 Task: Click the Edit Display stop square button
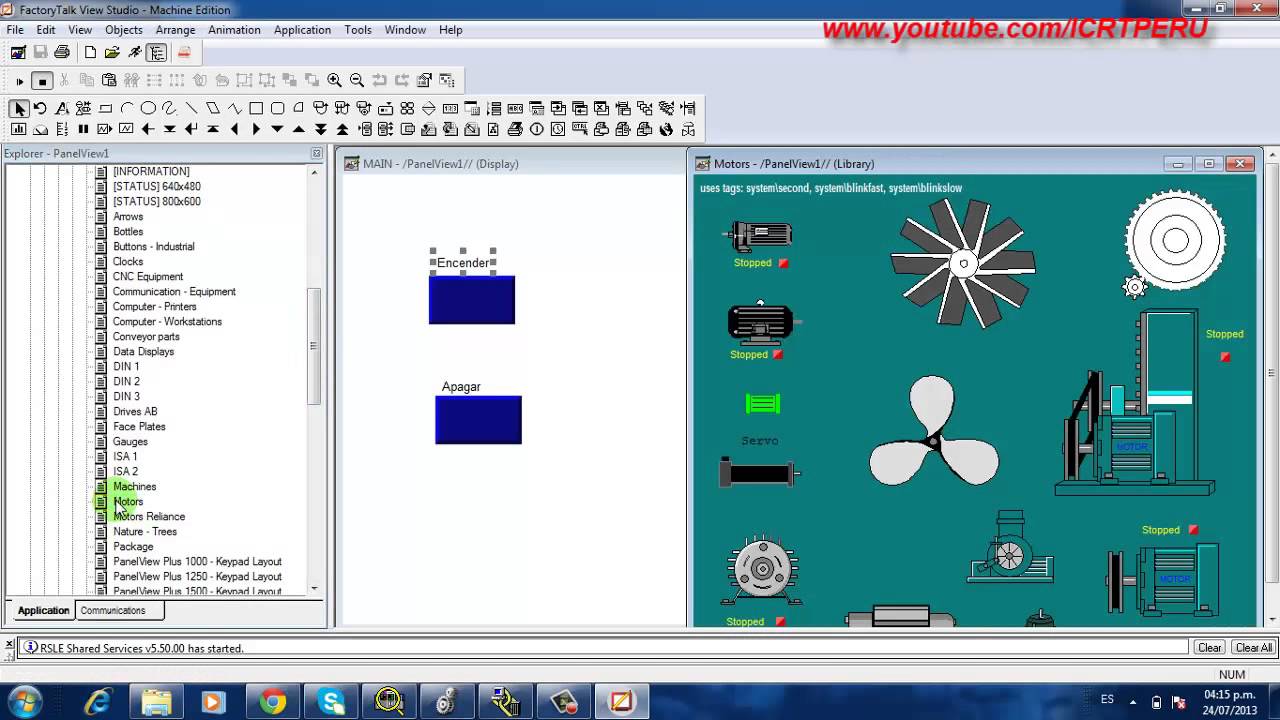tap(42, 81)
